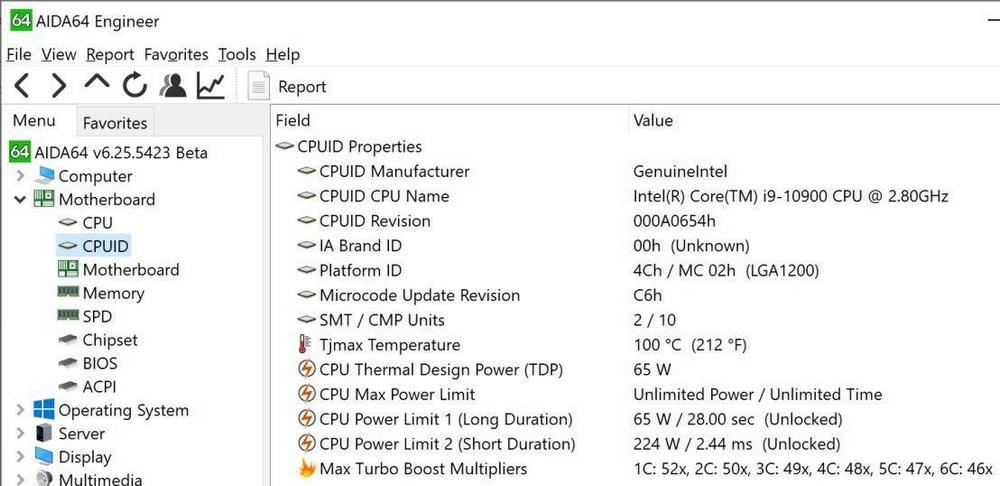Open the user/manage toolbar icon
This screenshot has height=486, width=1000.
[x=172, y=85]
